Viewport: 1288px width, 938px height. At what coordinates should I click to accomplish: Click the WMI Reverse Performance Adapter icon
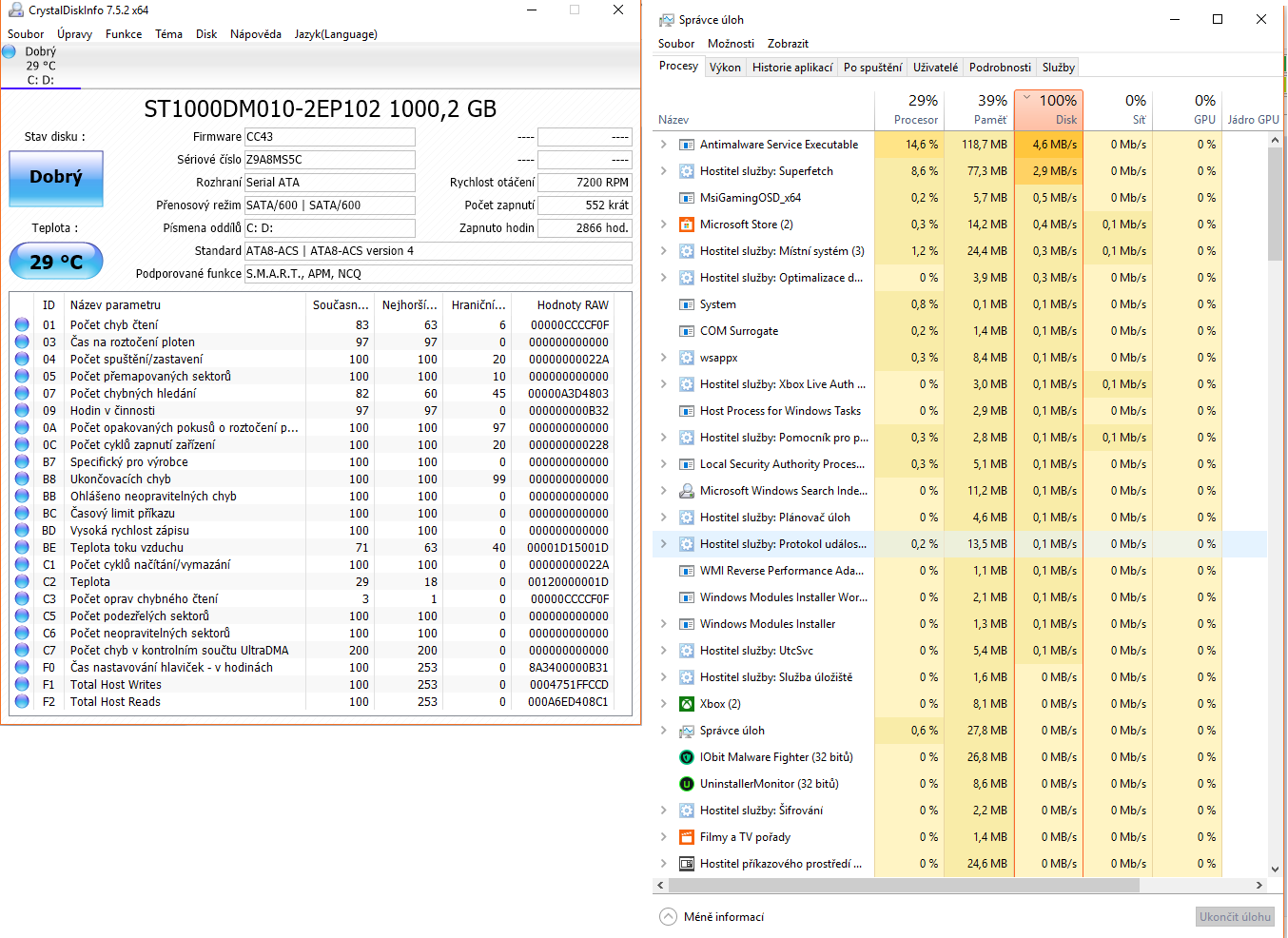(686, 571)
